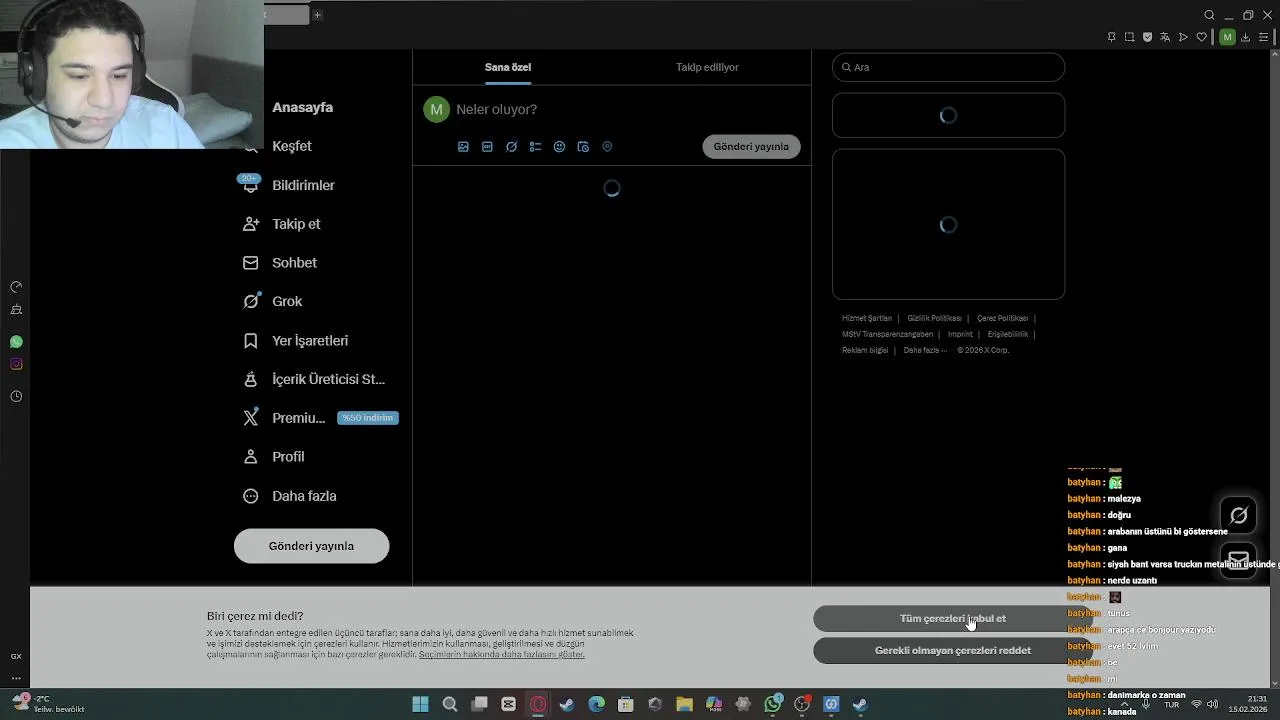The image size is (1280, 720).
Task: Click the large Gönderi yayınla sidebar button
Action: point(311,546)
